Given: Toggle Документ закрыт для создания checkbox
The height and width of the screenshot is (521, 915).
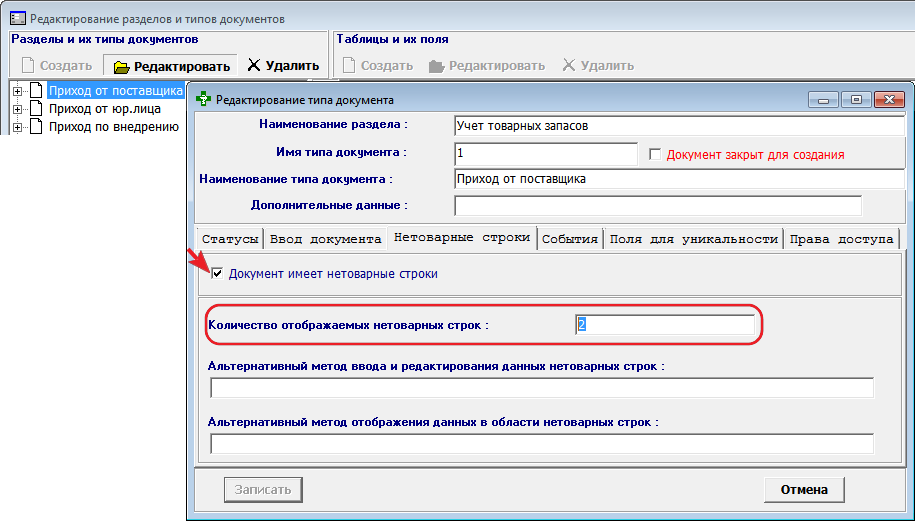Looking at the screenshot, I should tap(656, 155).
